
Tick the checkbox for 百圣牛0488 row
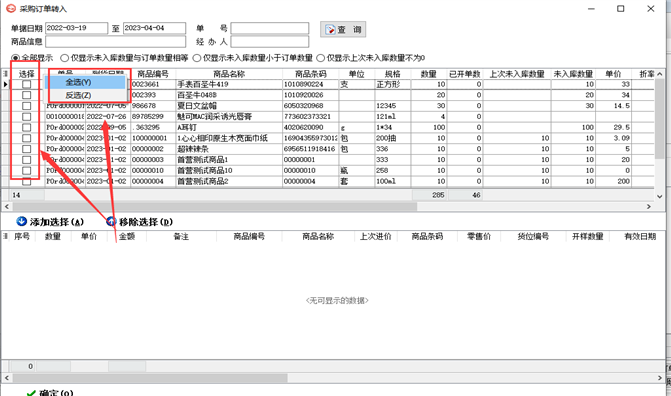coord(27,95)
